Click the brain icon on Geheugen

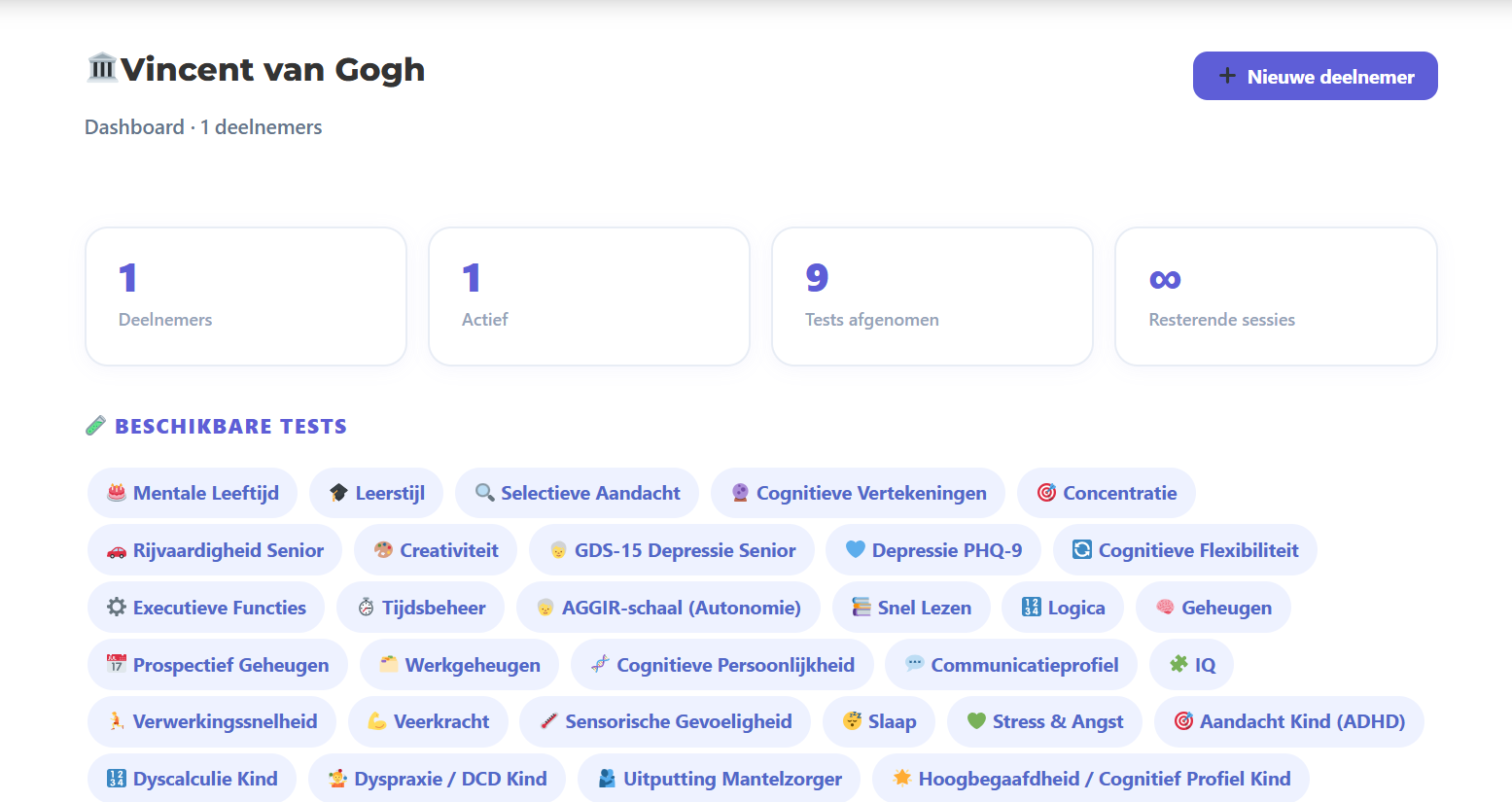coord(1165,608)
